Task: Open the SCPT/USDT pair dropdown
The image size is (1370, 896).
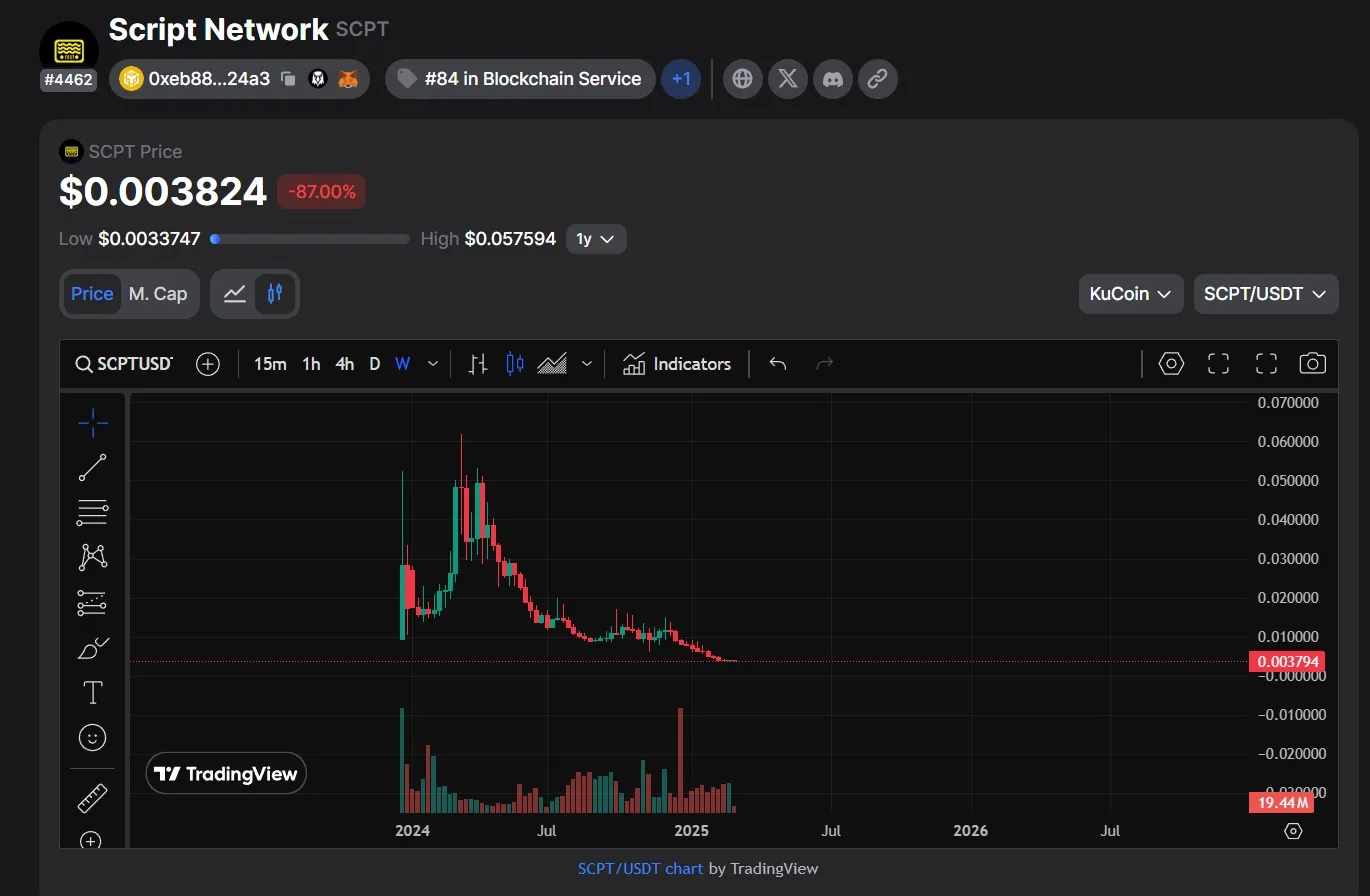Action: tap(1265, 294)
